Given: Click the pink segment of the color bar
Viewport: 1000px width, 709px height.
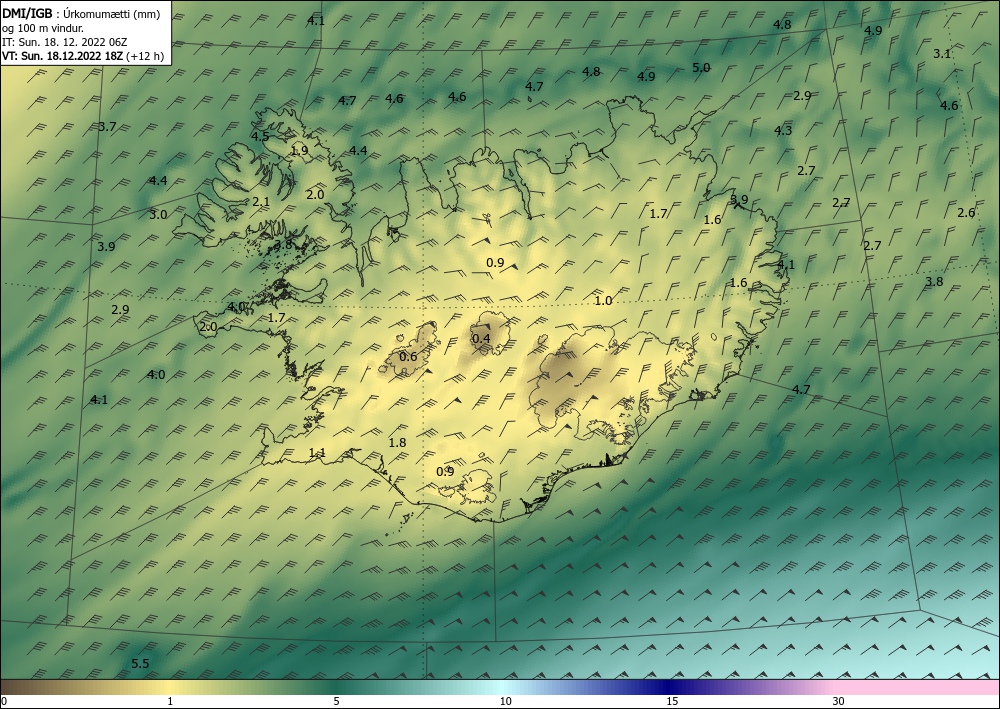Looking at the screenshot, I should click(x=918, y=687).
